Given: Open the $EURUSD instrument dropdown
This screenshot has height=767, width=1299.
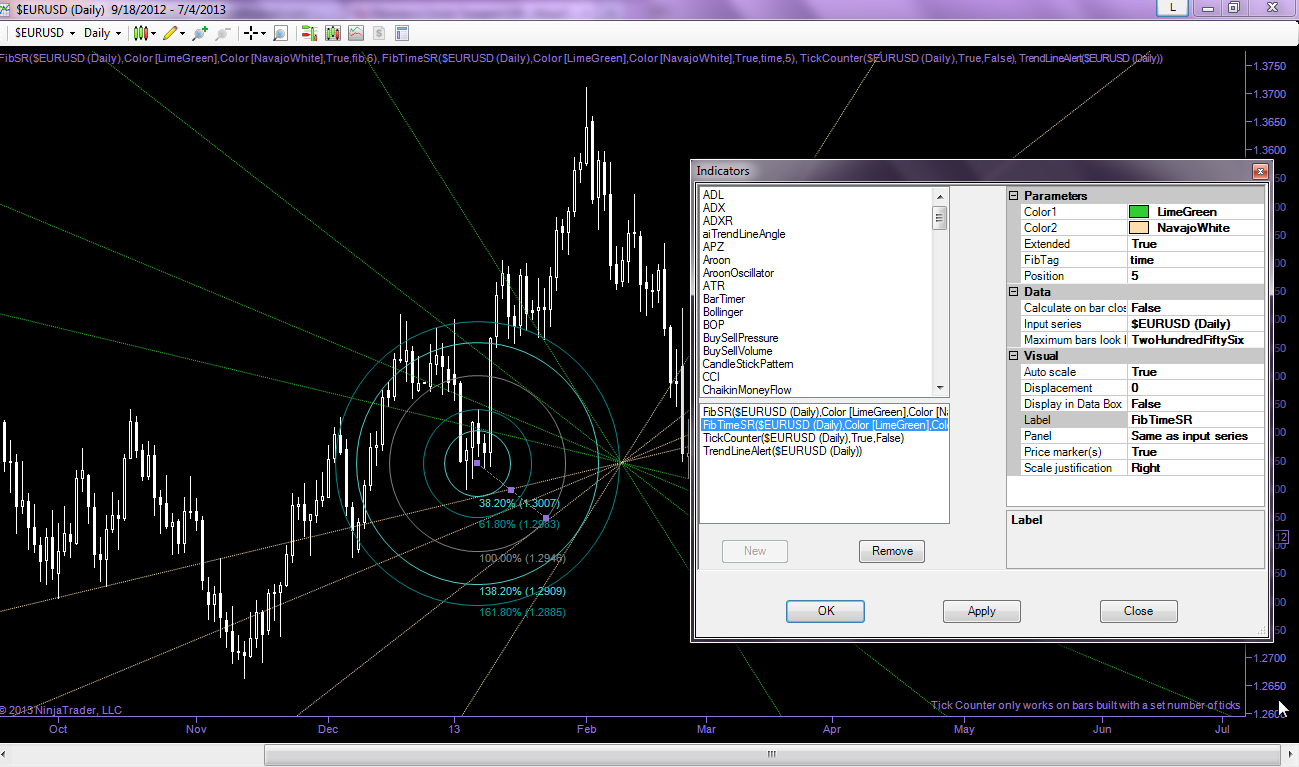Looking at the screenshot, I should tap(44, 33).
